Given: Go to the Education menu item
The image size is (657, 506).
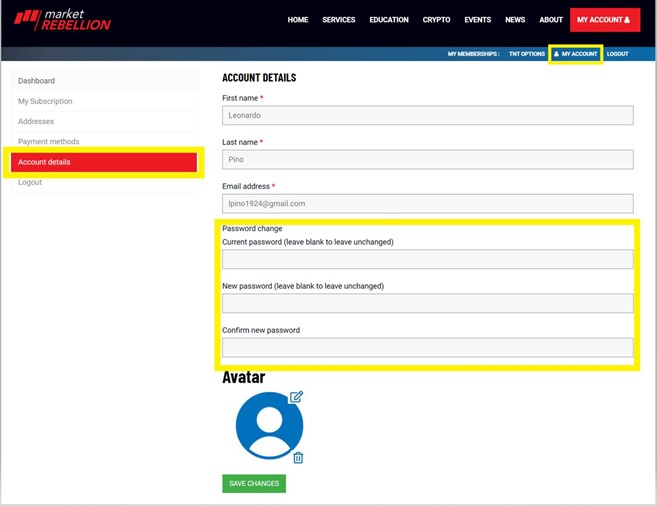Looking at the screenshot, I should pyautogui.click(x=389, y=20).
